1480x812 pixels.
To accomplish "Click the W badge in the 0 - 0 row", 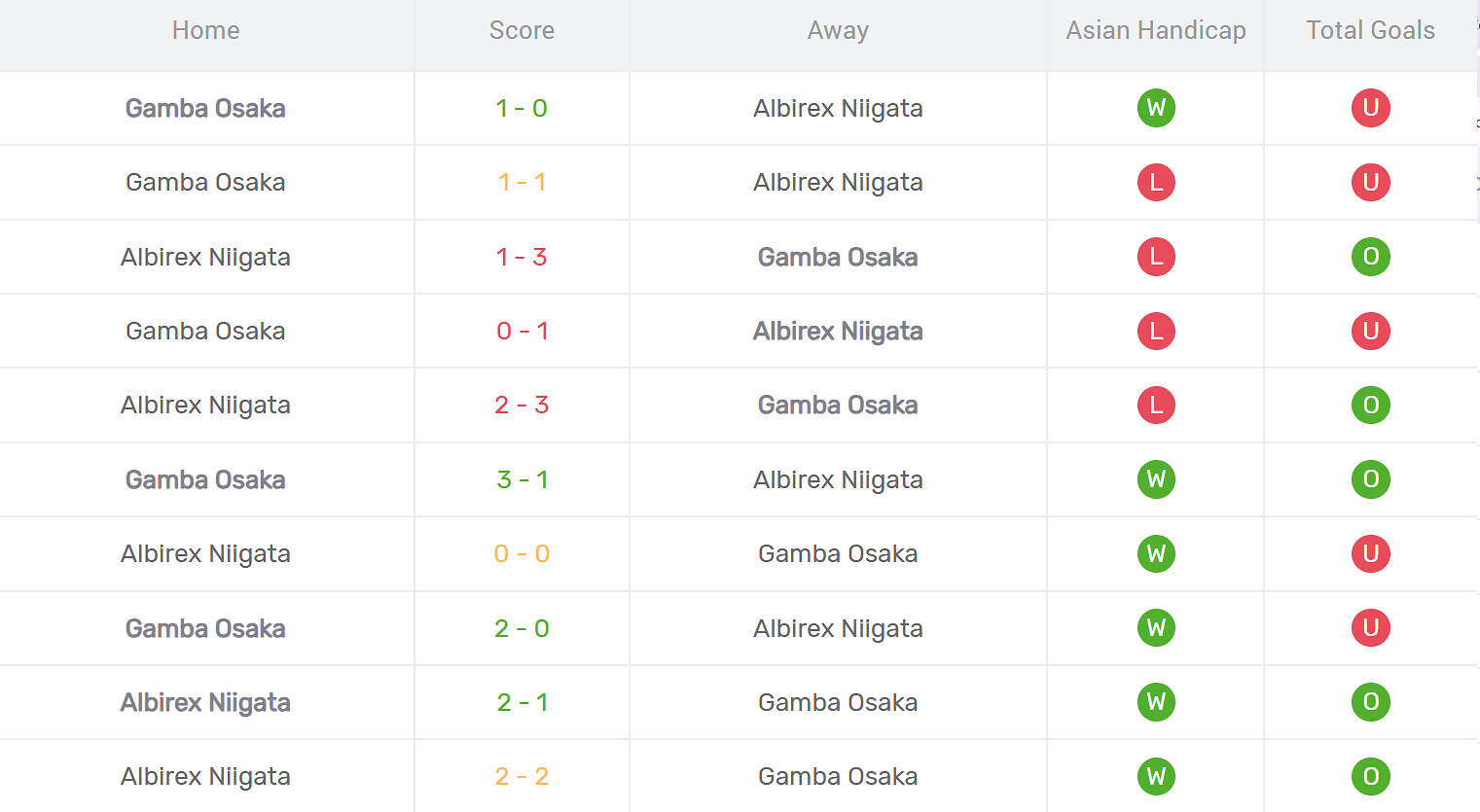I will [1156, 553].
